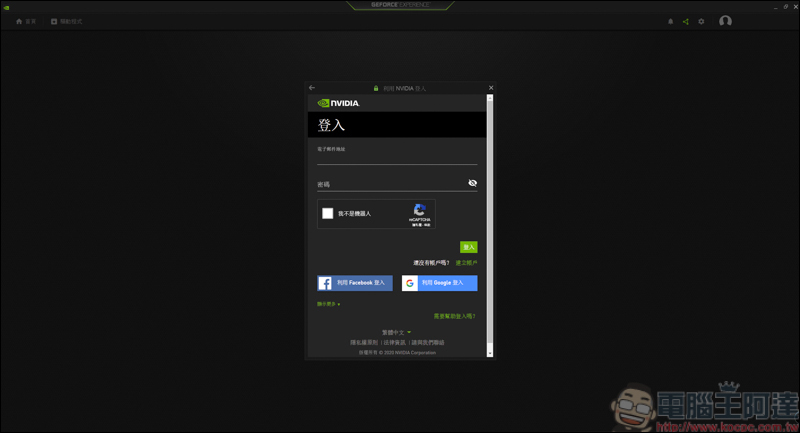Viewport: 800px width, 433px height.
Task: Click the user account avatar icon
Action: [725, 21]
